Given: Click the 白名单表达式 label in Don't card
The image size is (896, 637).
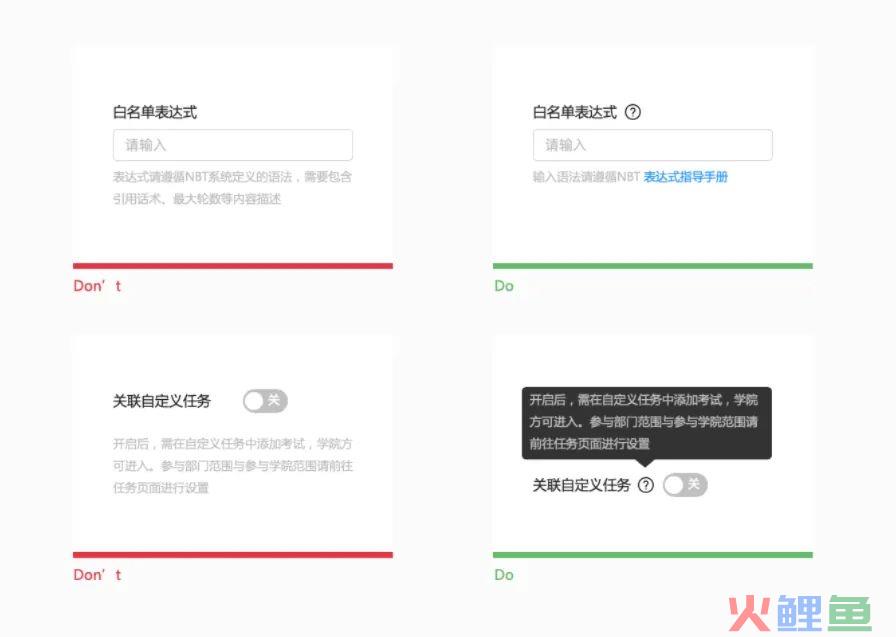Looking at the screenshot, I should pos(155,112).
